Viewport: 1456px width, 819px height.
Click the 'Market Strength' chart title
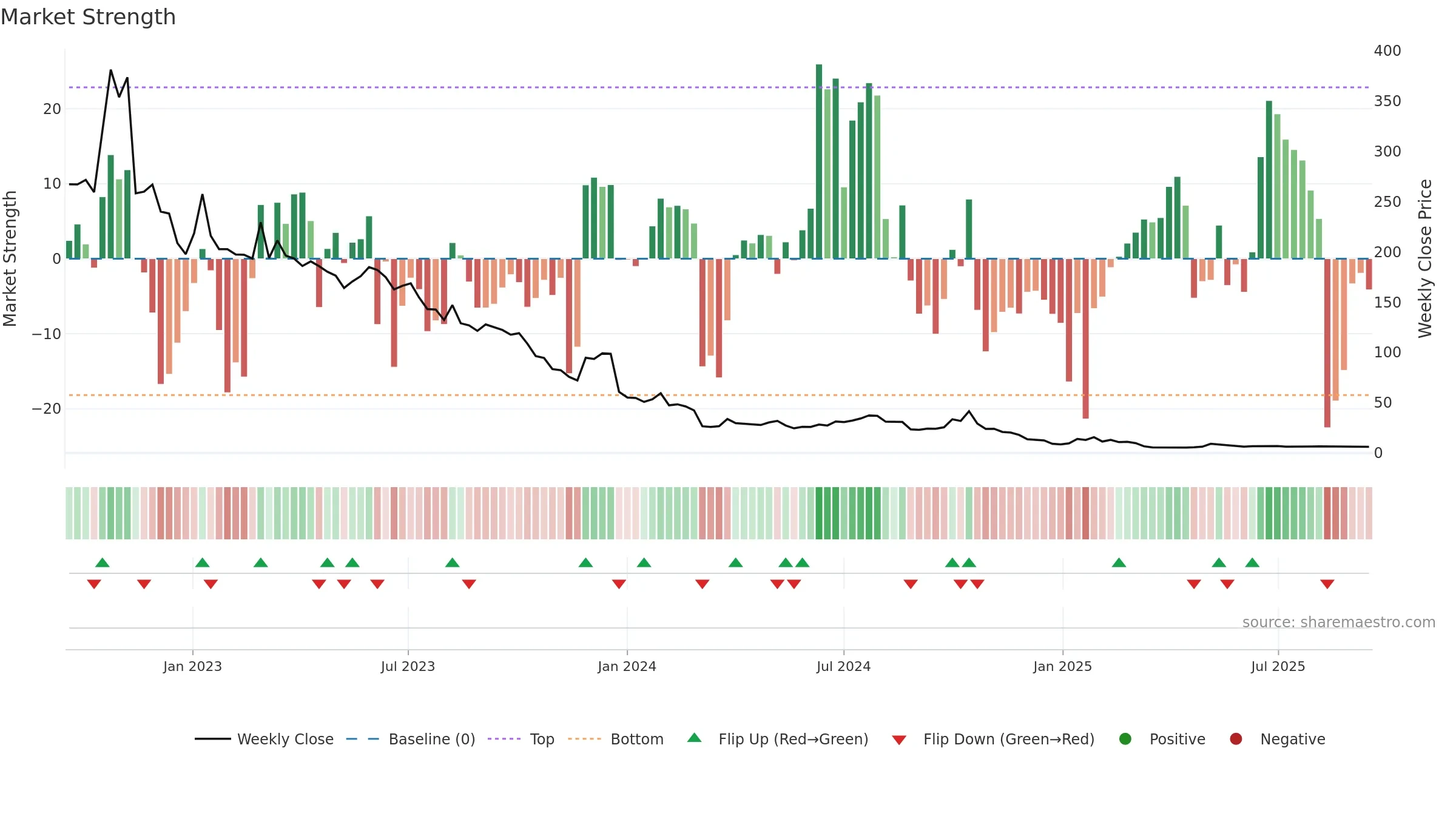(x=88, y=17)
